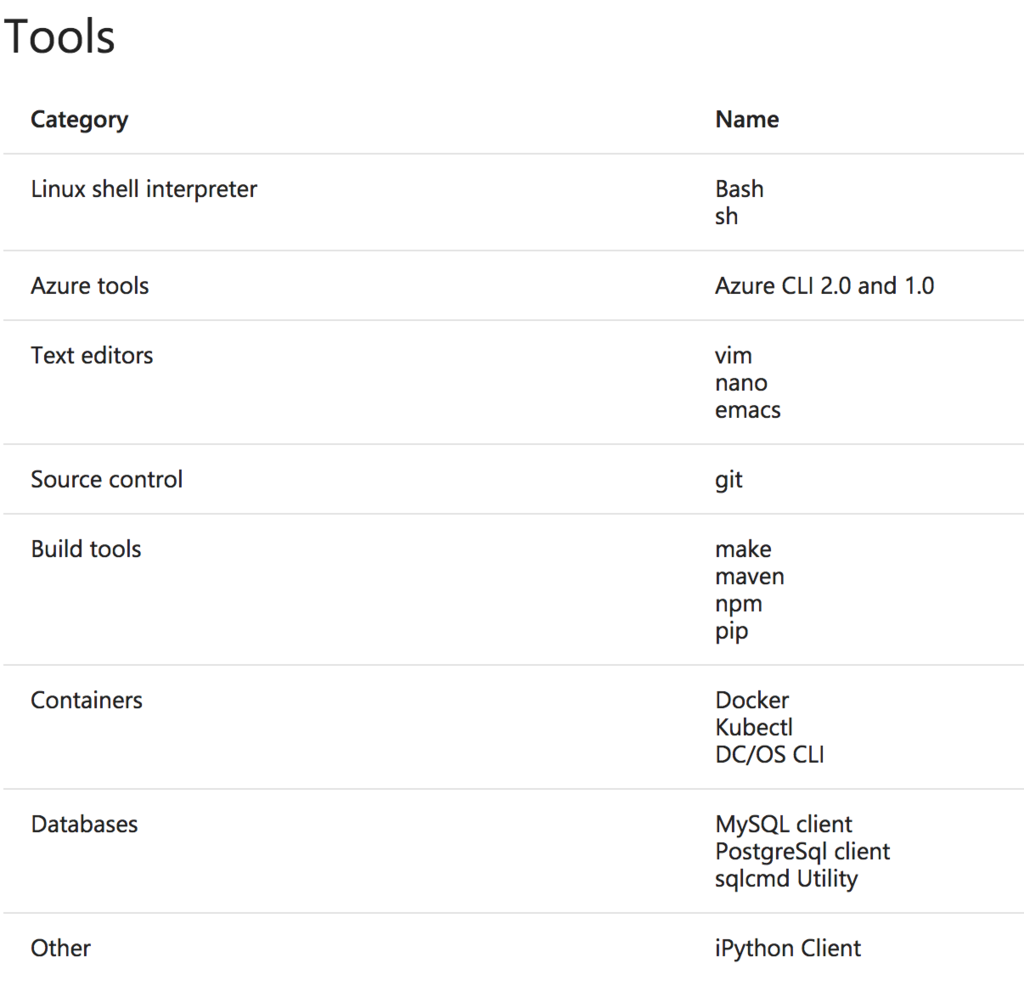Click the Docker entry

(752, 701)
